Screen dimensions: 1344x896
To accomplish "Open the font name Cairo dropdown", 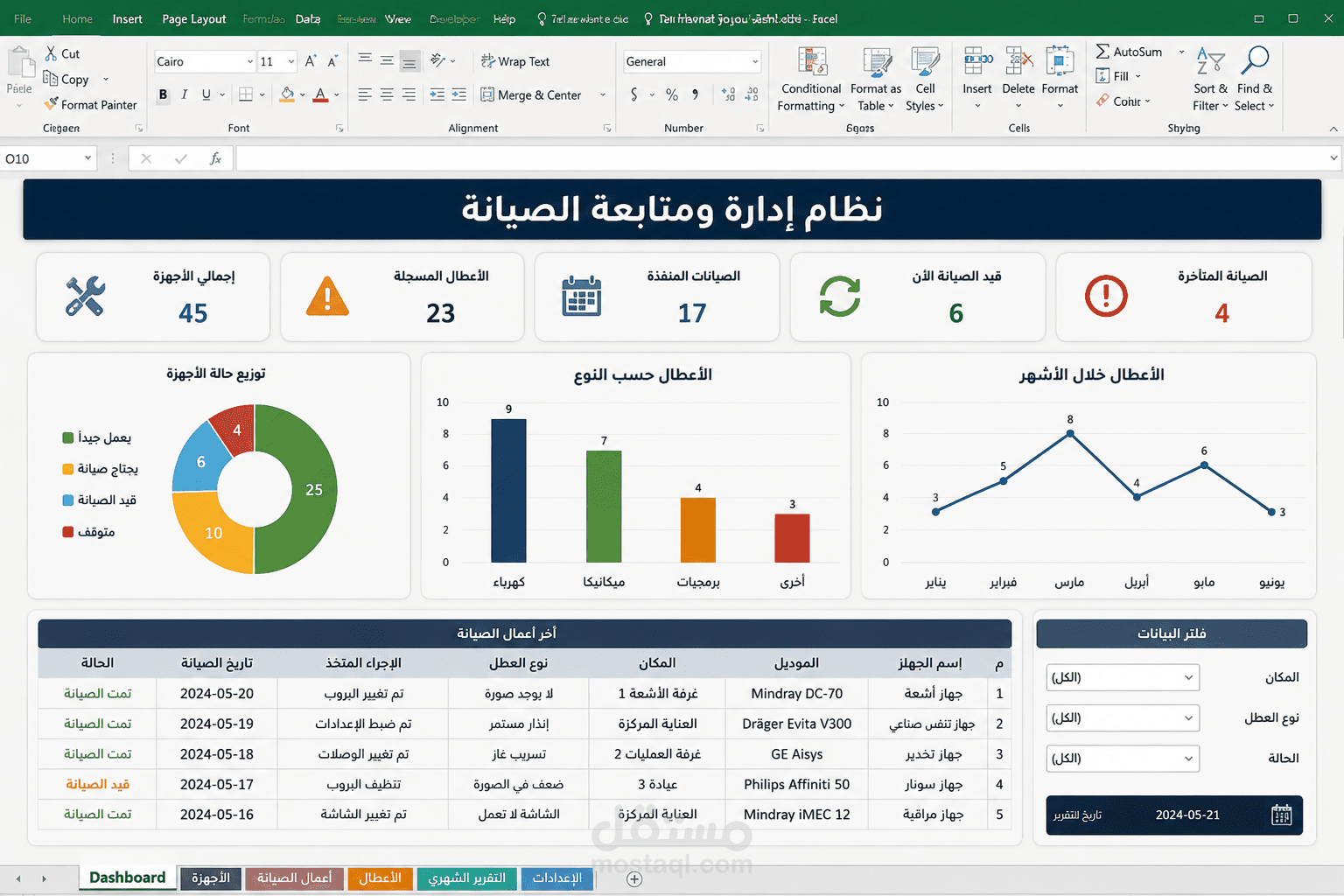I will click(249, 61).
